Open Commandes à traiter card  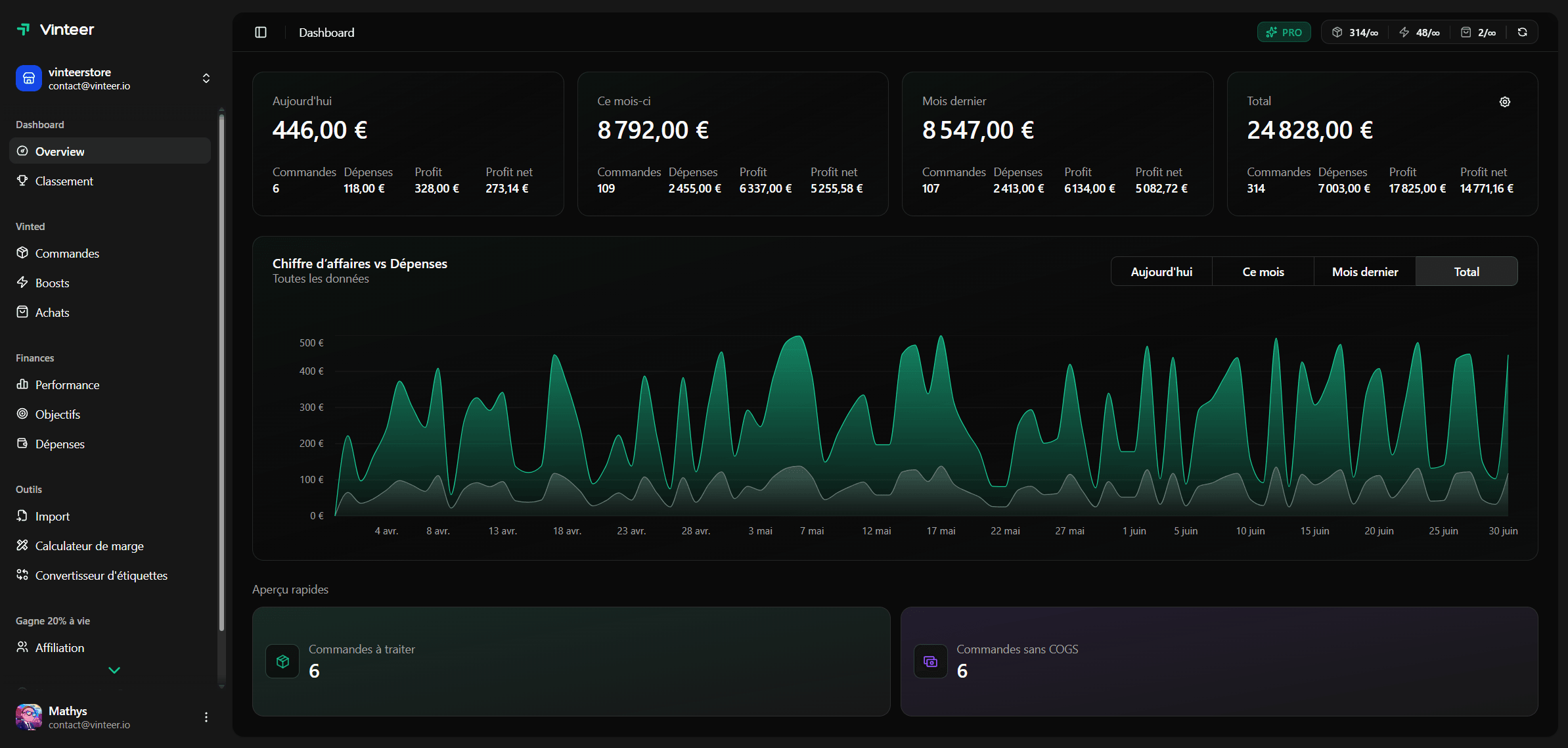pos(571,661)
